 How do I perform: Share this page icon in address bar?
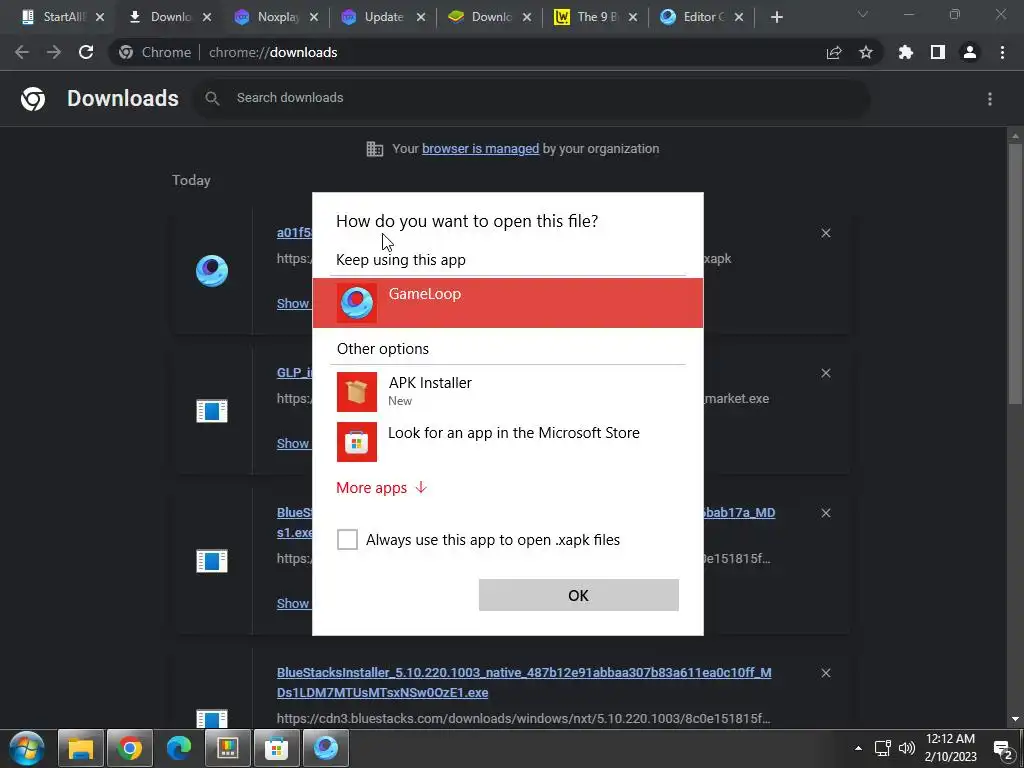(x=834, y=52)
